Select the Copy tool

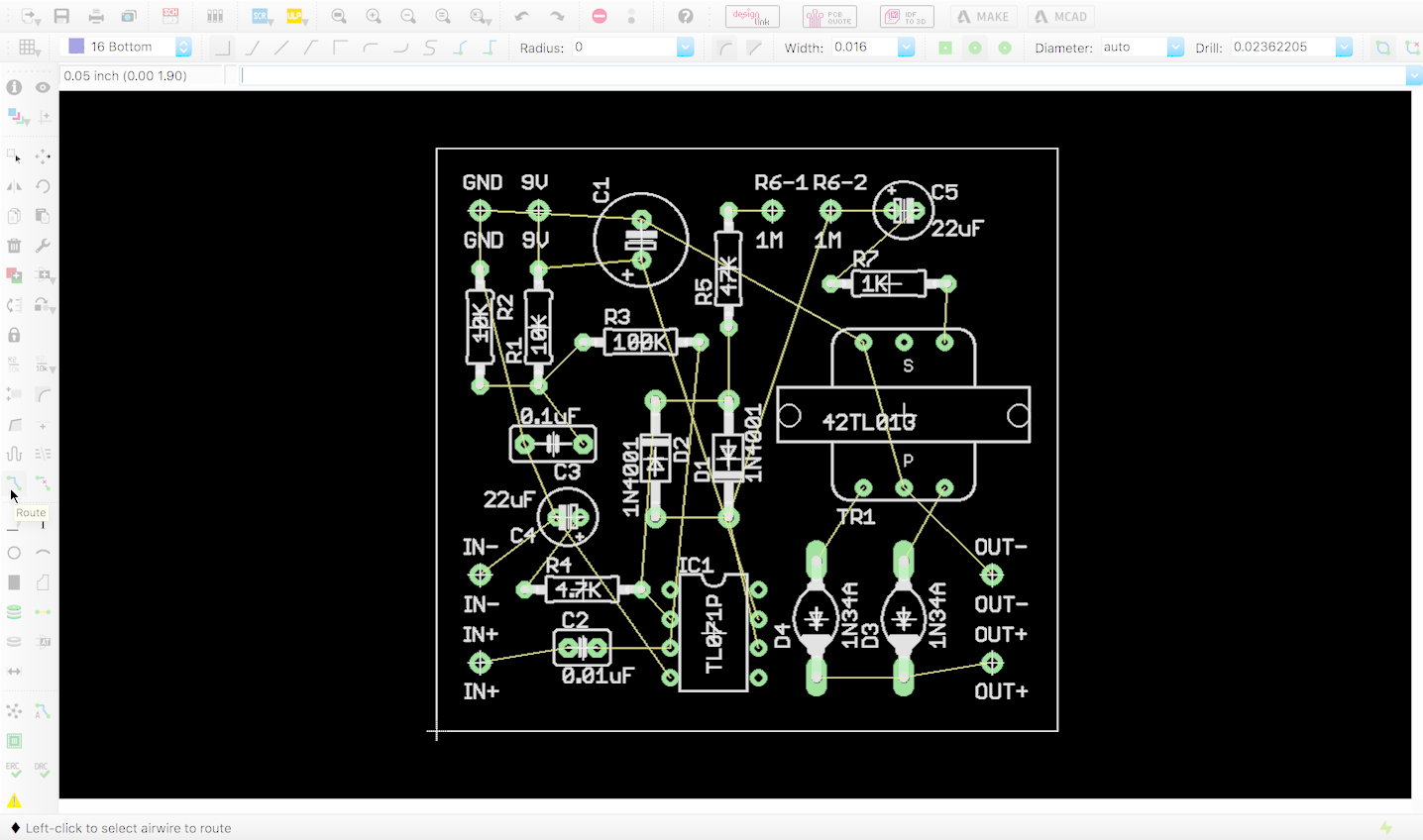click(x=14, y=216)
